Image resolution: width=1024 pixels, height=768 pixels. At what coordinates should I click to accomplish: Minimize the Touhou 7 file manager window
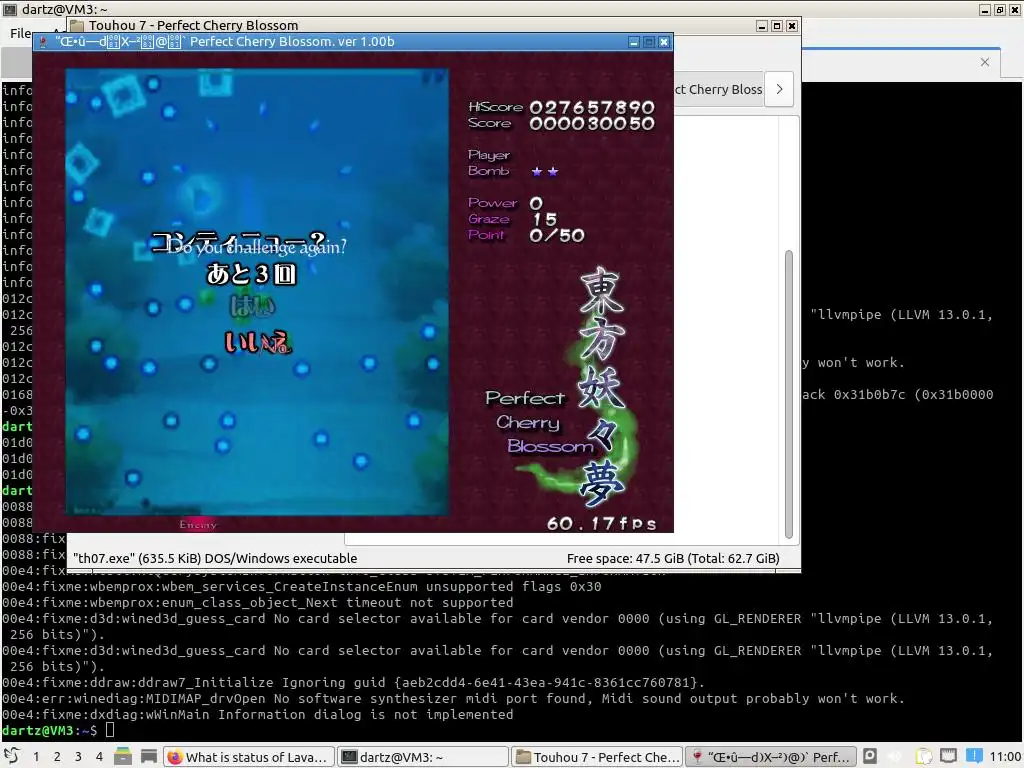click(761, 25)
